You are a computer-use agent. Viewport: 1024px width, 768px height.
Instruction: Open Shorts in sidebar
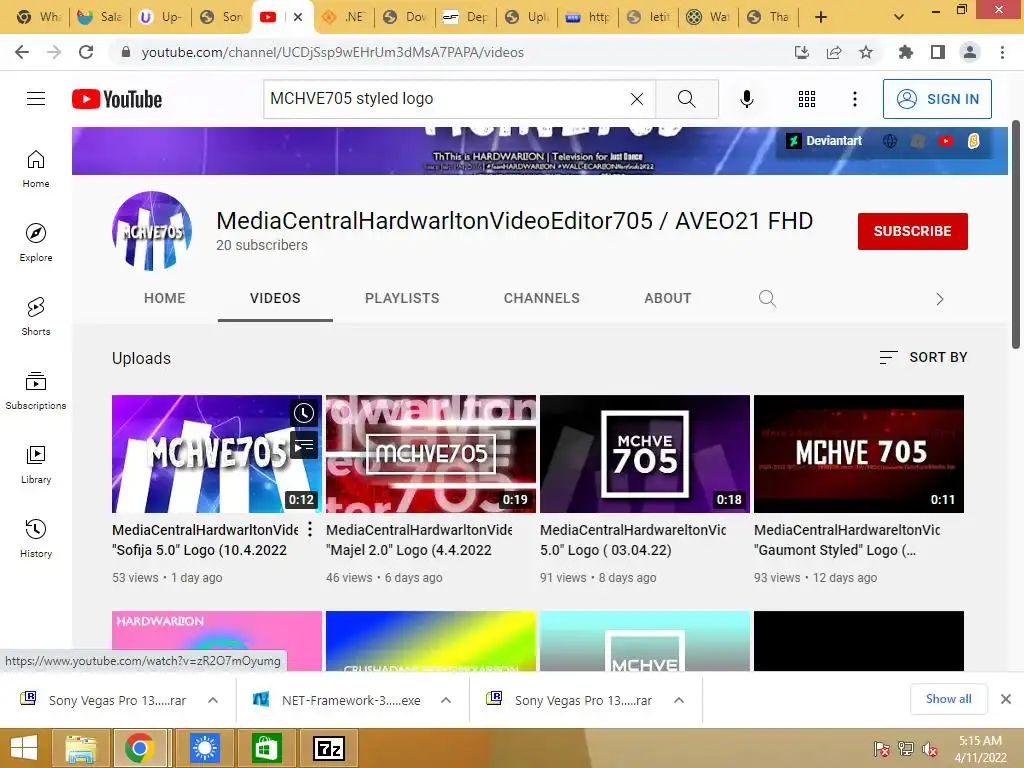pyautogui.click(x=36, y=316)
